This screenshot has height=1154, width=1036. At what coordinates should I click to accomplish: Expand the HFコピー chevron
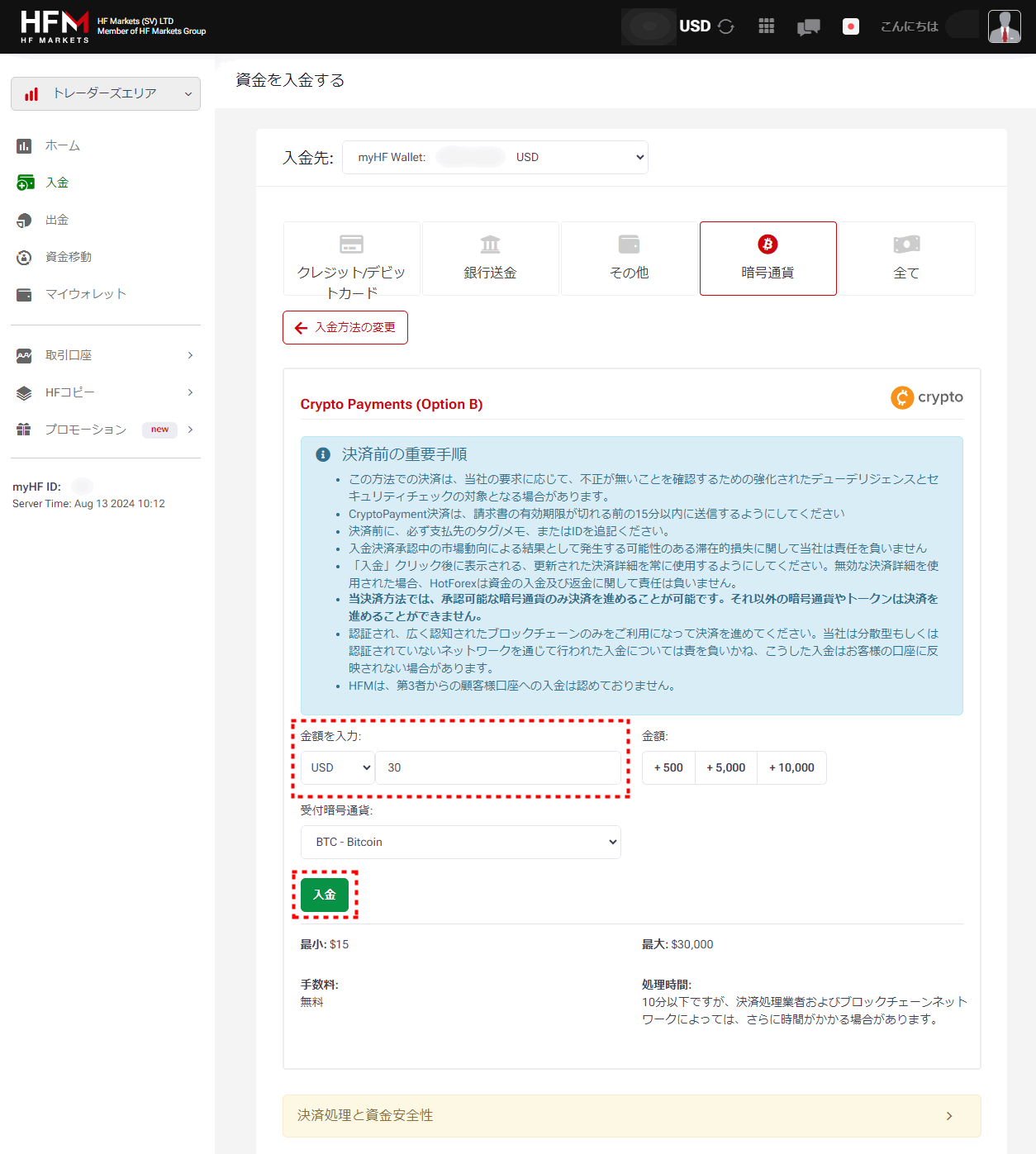[191, 392]
